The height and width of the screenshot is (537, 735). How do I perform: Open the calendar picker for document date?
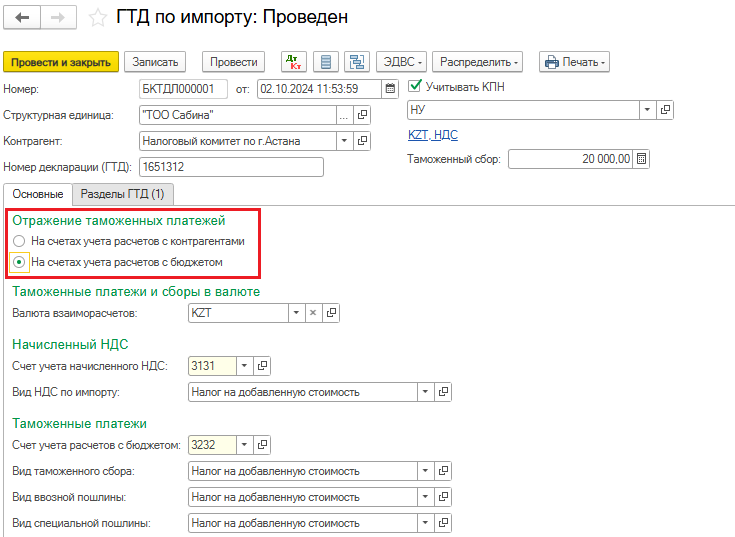[x=390, y=89]
